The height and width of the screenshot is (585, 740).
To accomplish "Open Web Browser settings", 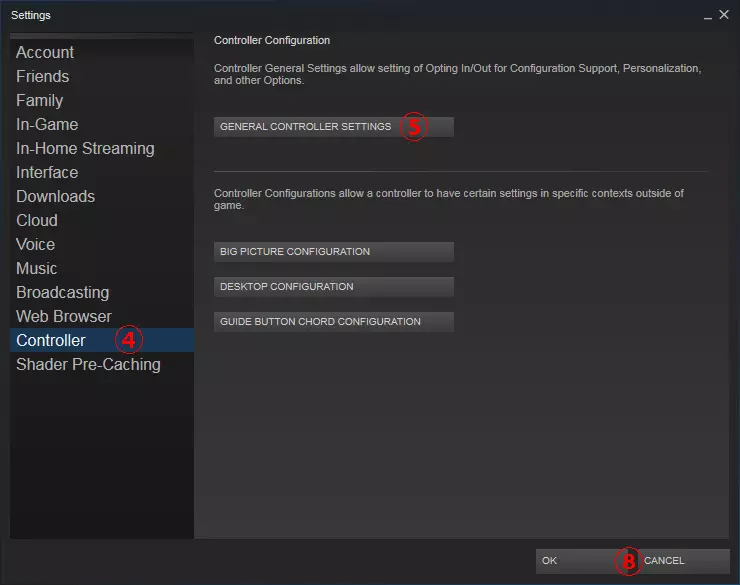I will coord(102,317).
